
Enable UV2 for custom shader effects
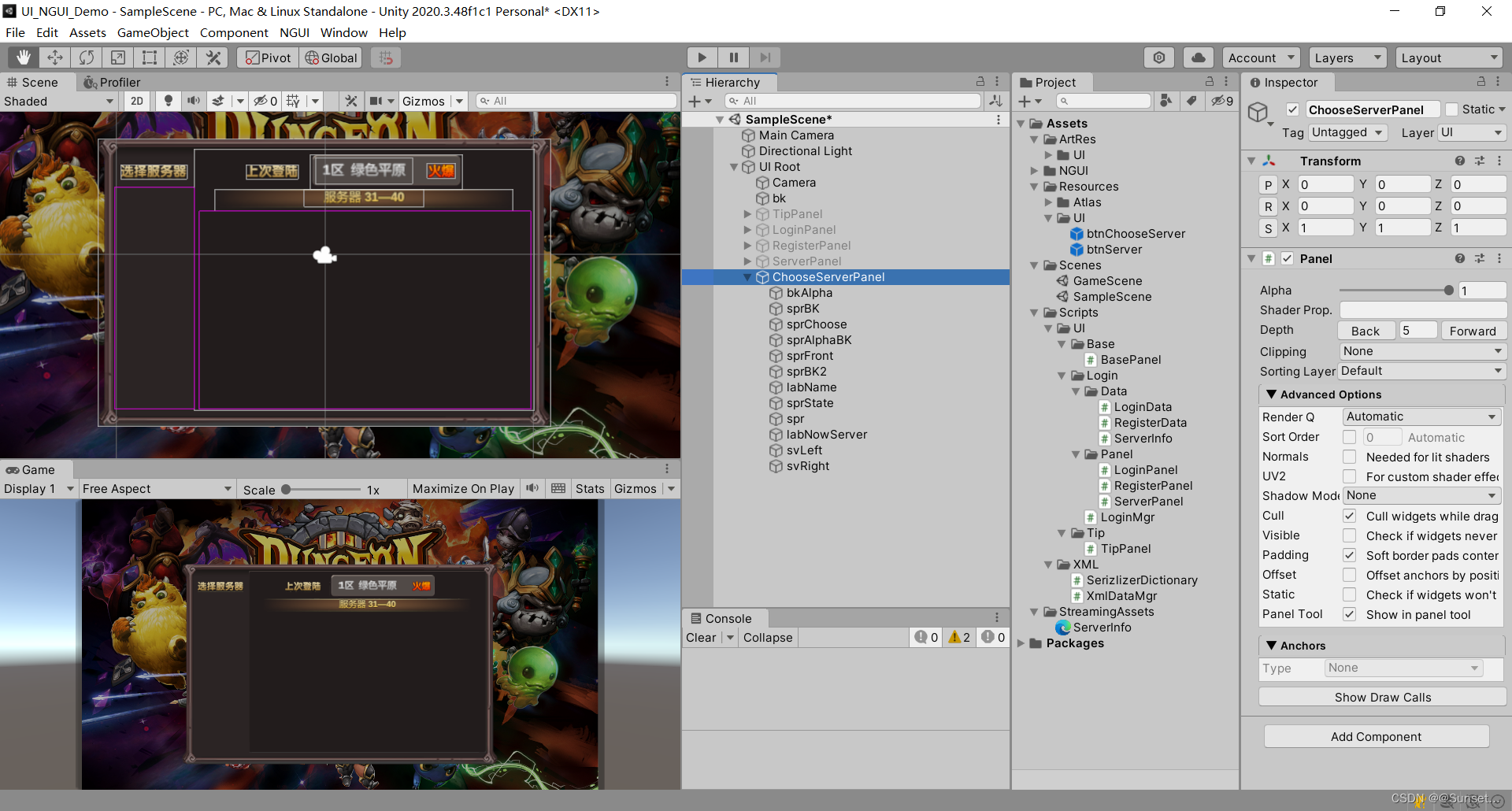[1349, 476]
